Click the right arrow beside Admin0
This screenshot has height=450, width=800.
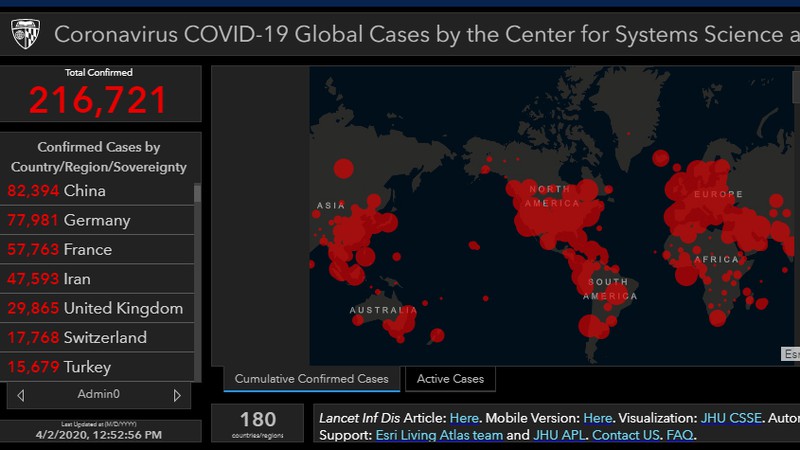(177, 395)
